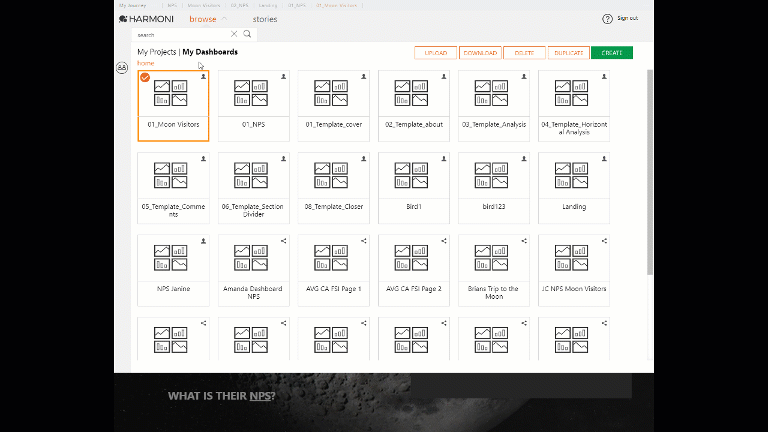Switch to the stories section
768x432 pixels.
265,19
